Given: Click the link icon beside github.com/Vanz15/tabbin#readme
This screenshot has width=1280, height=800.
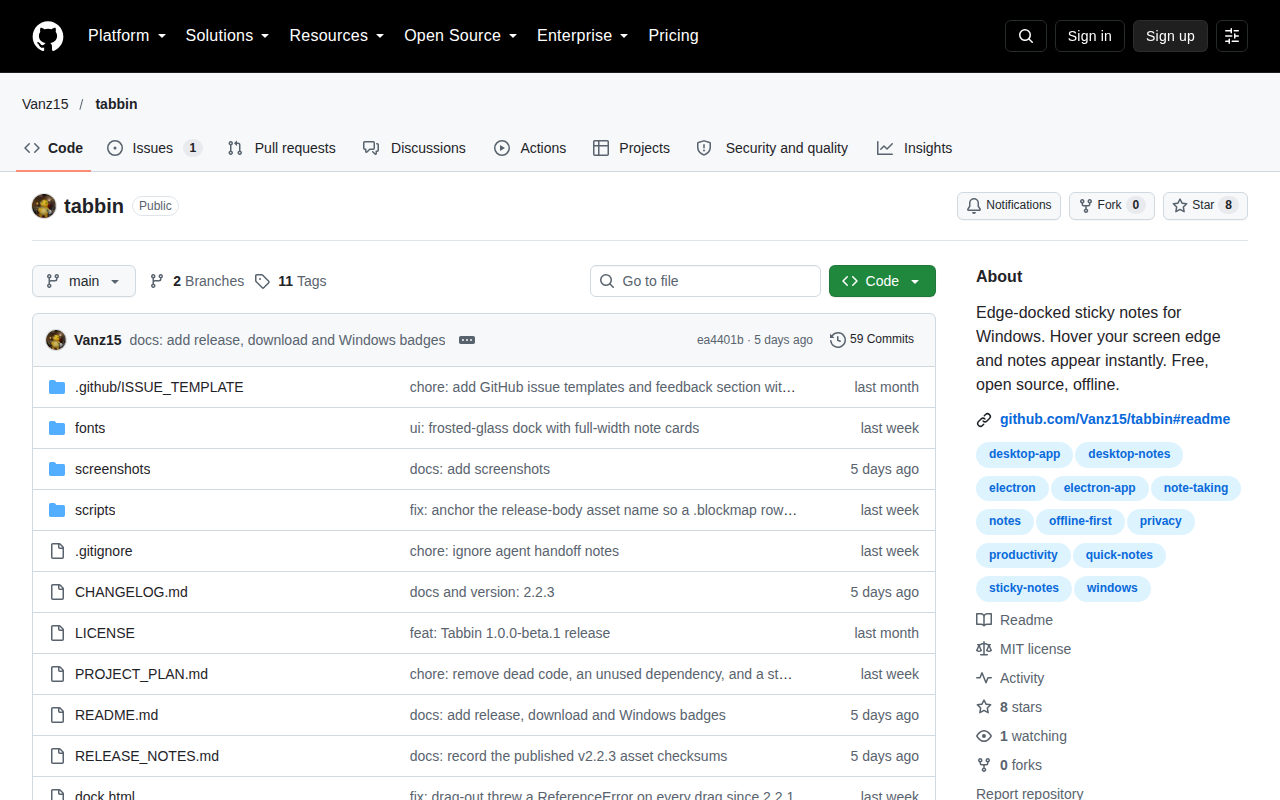Looking at the screenshot, I should coord(984,420).
